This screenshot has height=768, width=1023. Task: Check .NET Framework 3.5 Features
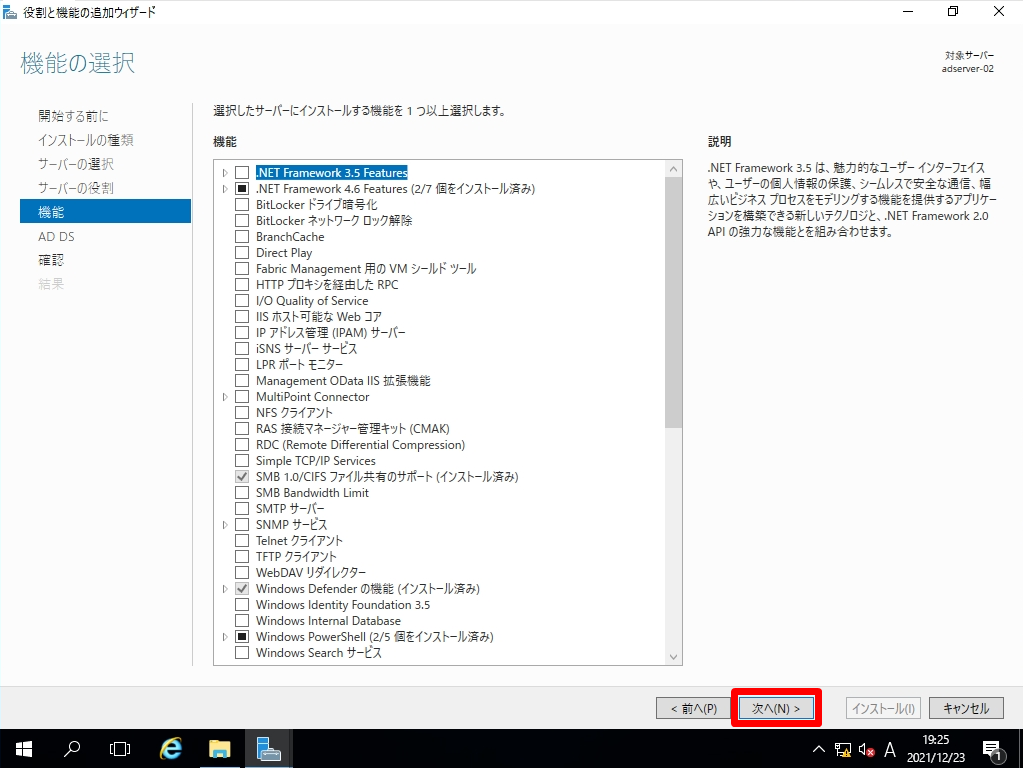[242, 173]
